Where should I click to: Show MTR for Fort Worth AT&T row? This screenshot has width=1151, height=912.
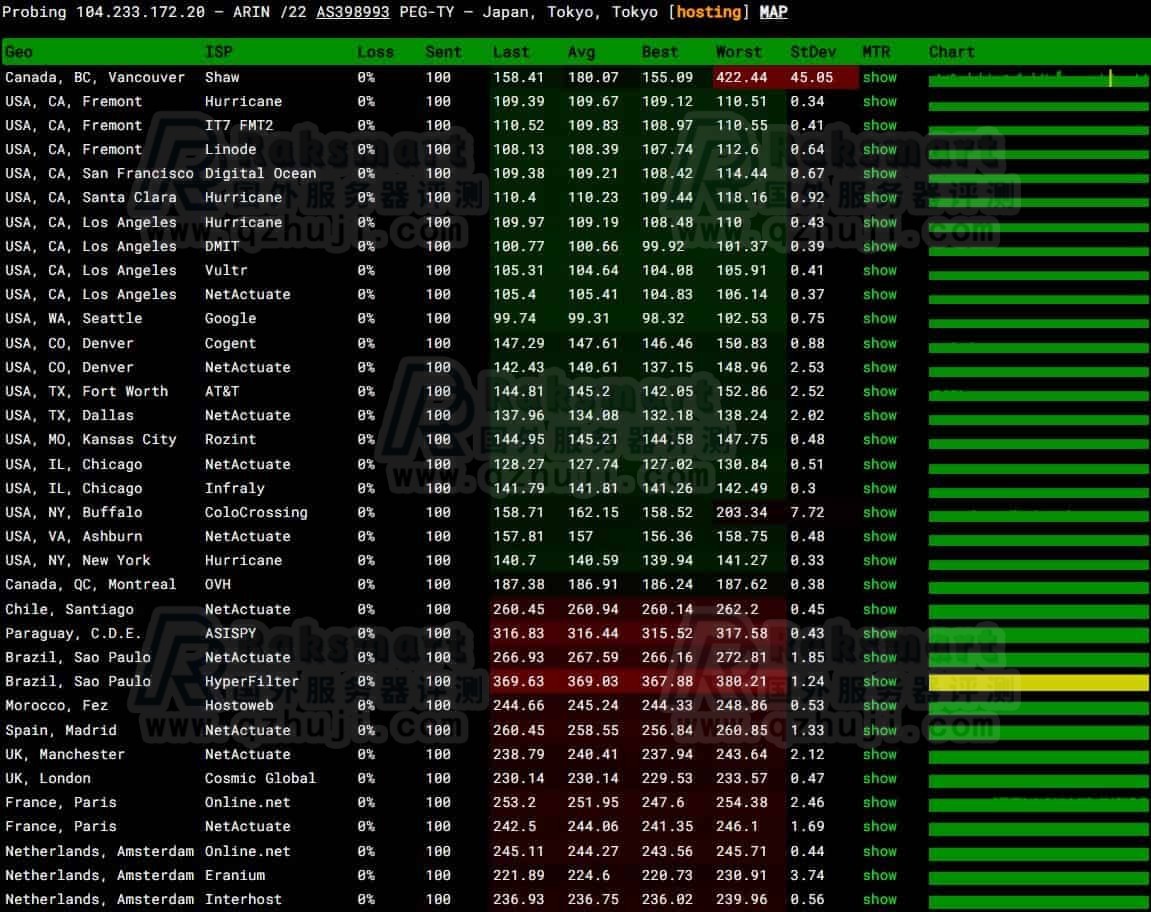tap(880, 391)
